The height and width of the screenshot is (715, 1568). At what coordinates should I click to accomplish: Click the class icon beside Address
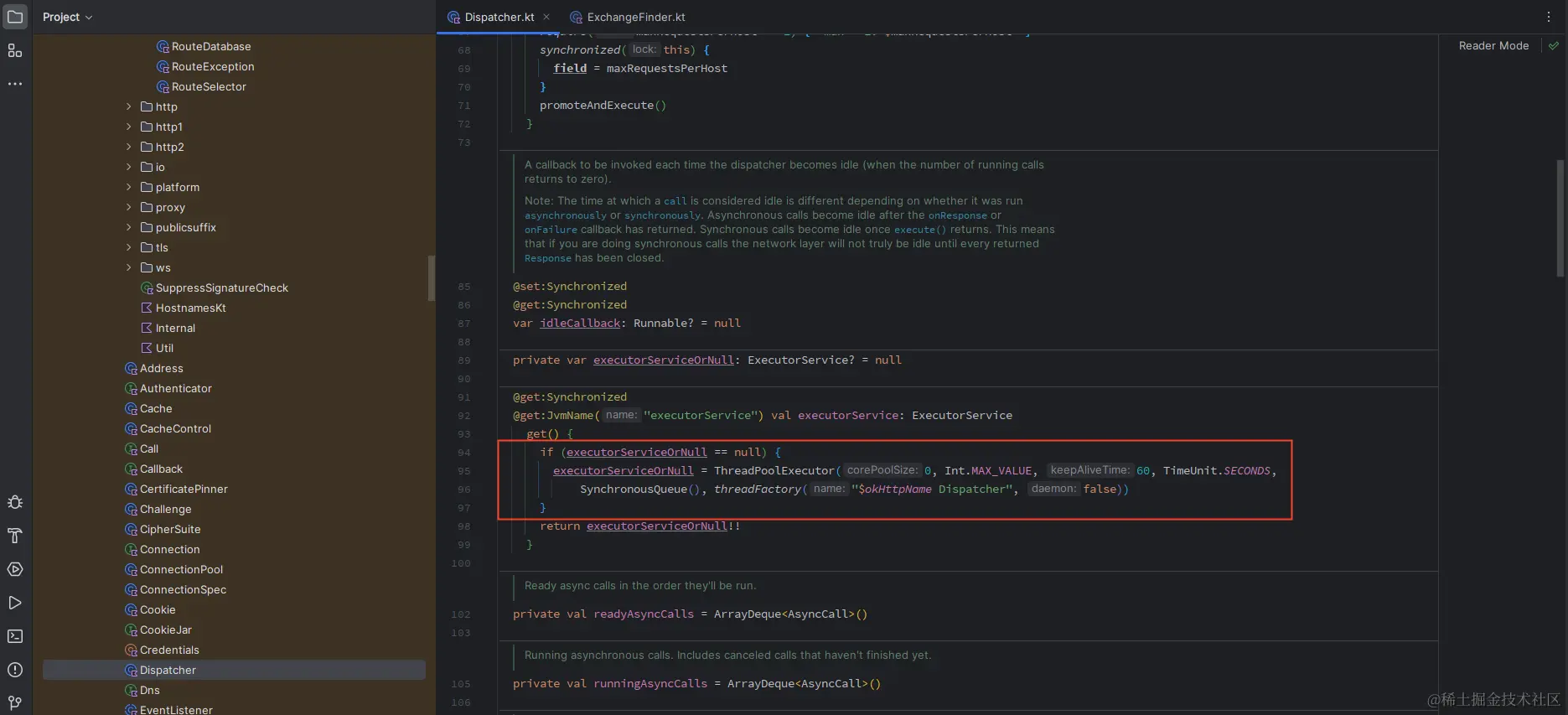[131, 369]
